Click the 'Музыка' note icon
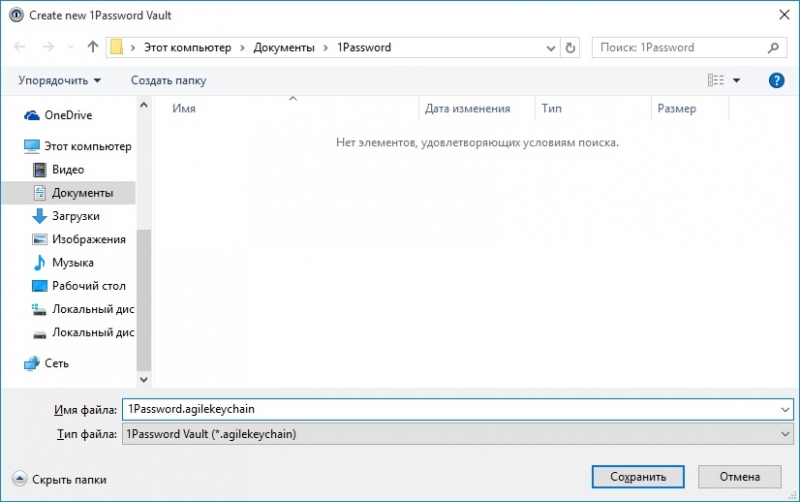This screenshot has height=502, width=800. [39, 262]
